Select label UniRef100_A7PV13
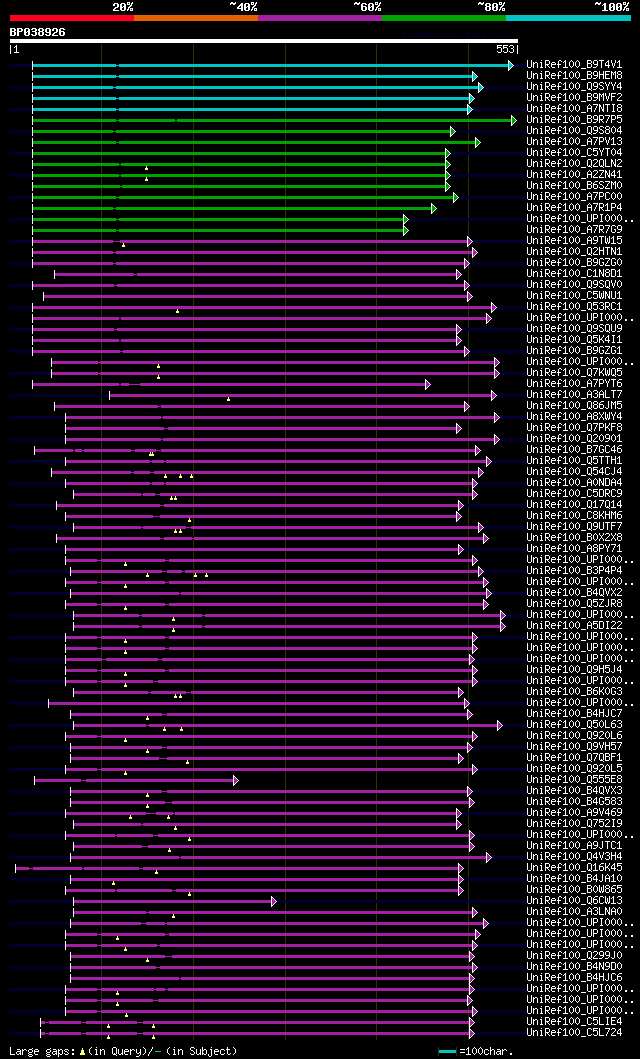This screenshot has width=640, height=1059. 575,142
